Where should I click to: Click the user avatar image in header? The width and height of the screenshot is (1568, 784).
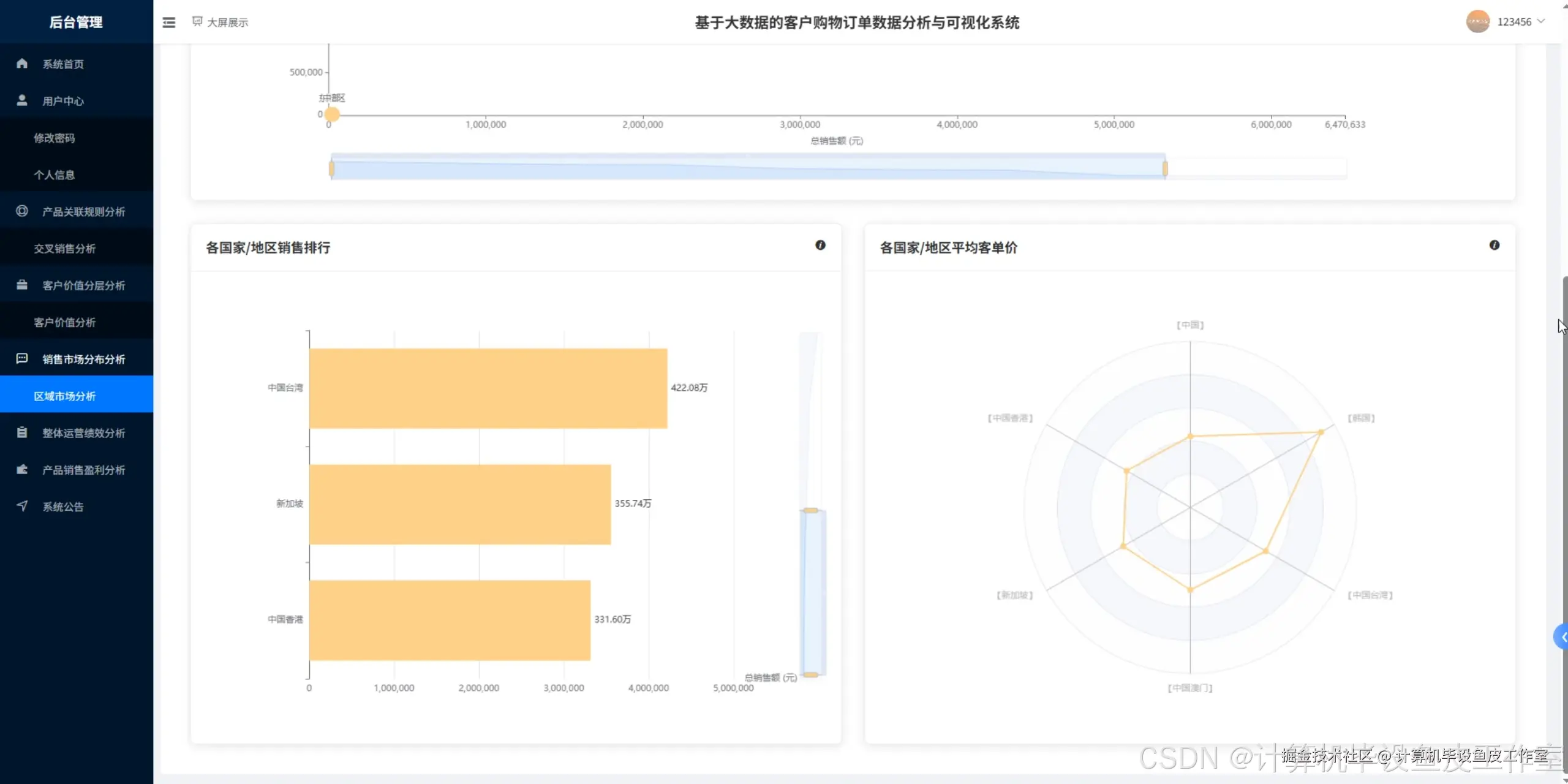1477,22
